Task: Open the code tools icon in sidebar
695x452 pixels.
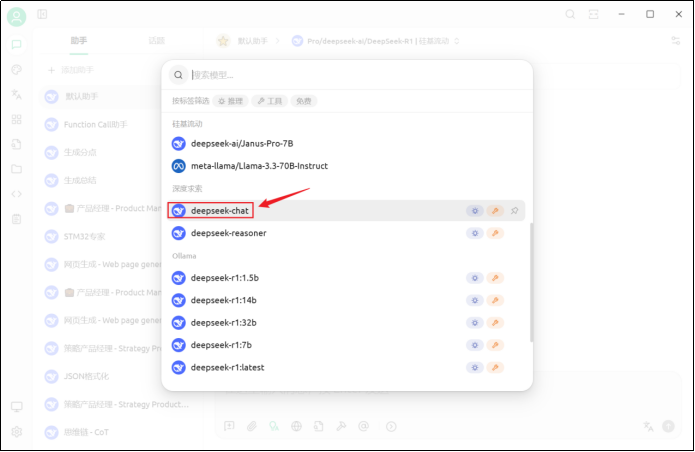Action: coord(16,194)
